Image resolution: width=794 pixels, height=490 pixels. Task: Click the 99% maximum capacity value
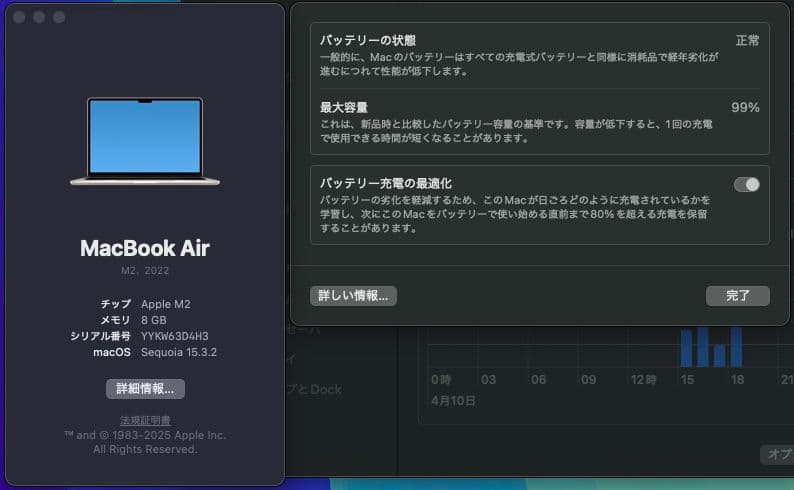[745, 107]
